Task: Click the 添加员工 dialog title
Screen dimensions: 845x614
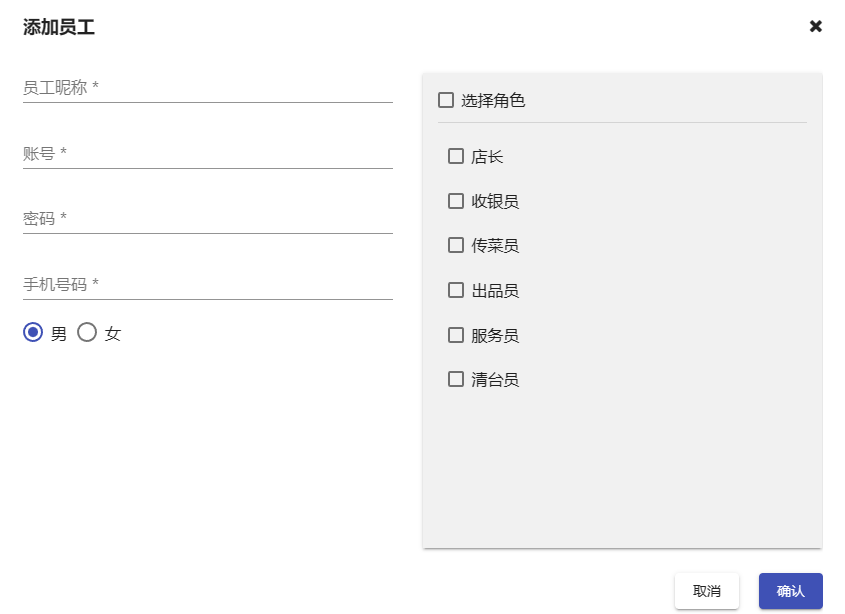Action: coord(47,27)
